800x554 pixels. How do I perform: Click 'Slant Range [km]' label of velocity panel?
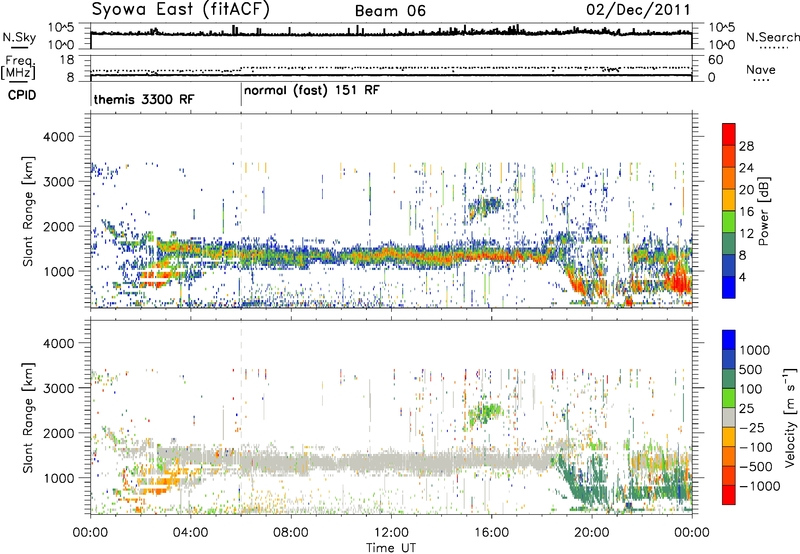pos(29,417)
